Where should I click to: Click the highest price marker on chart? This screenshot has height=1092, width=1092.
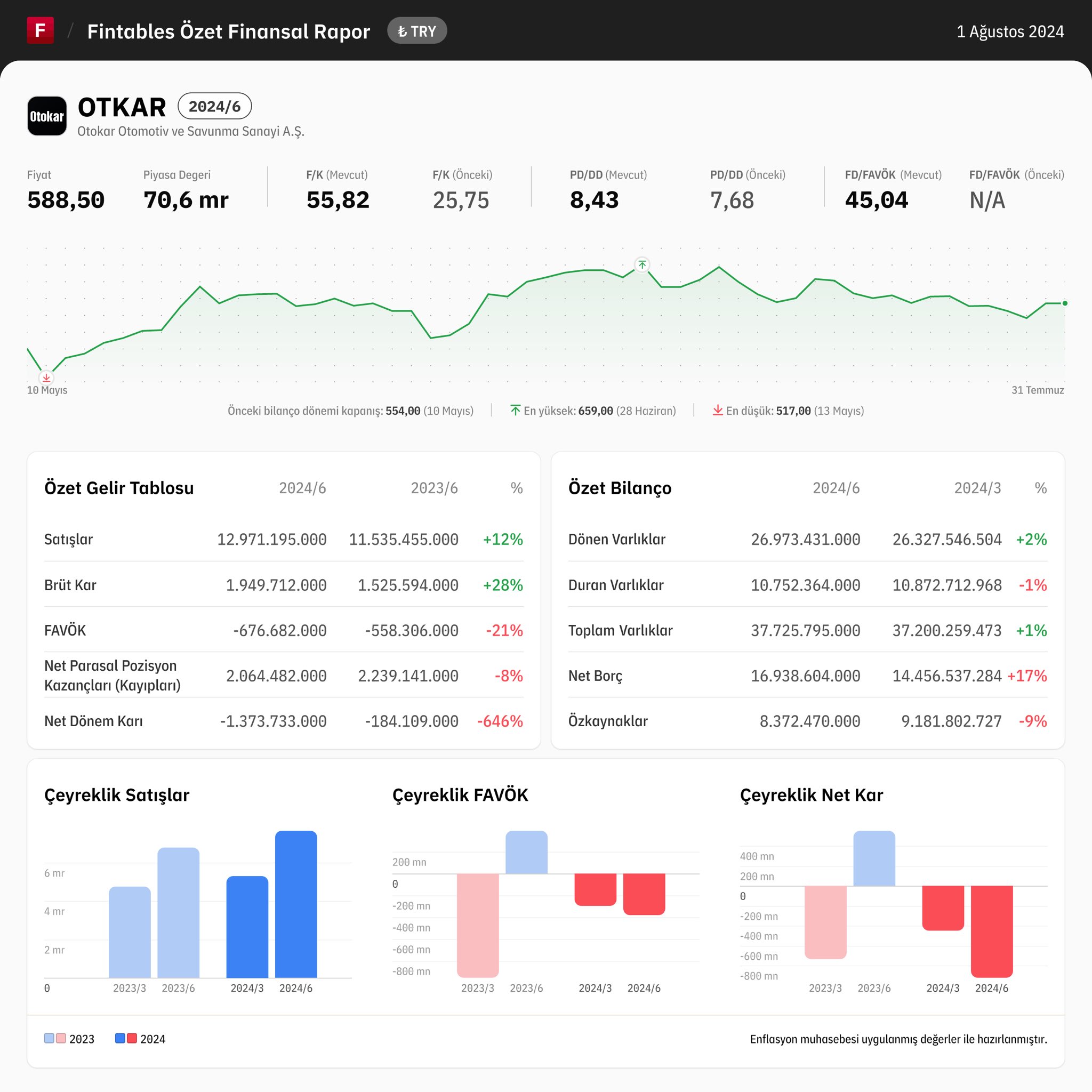pos(642,264)
